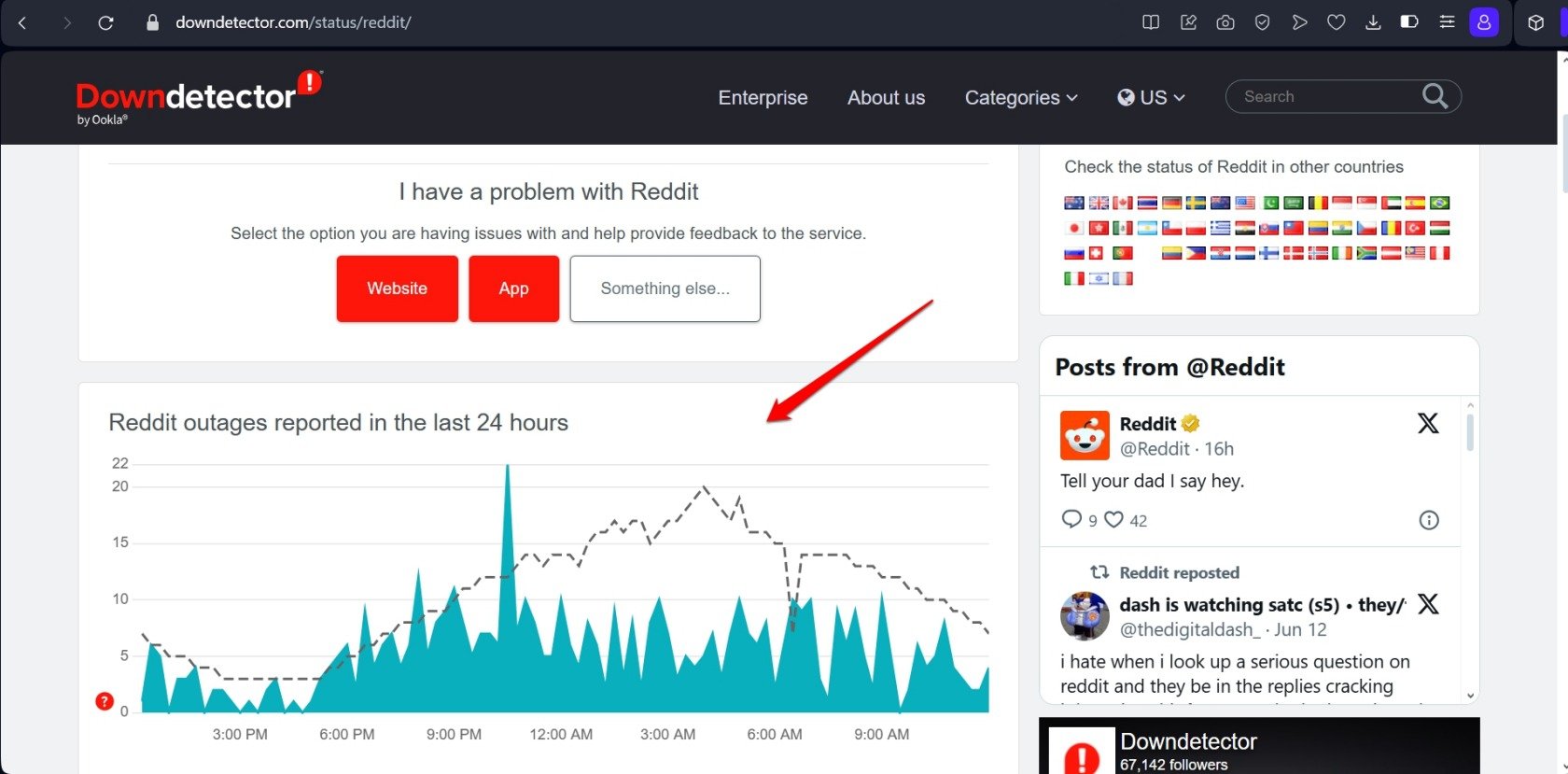Open the send flow arrow icon
Viewport: 1568px width, 774px height.
coord(1299,22)
